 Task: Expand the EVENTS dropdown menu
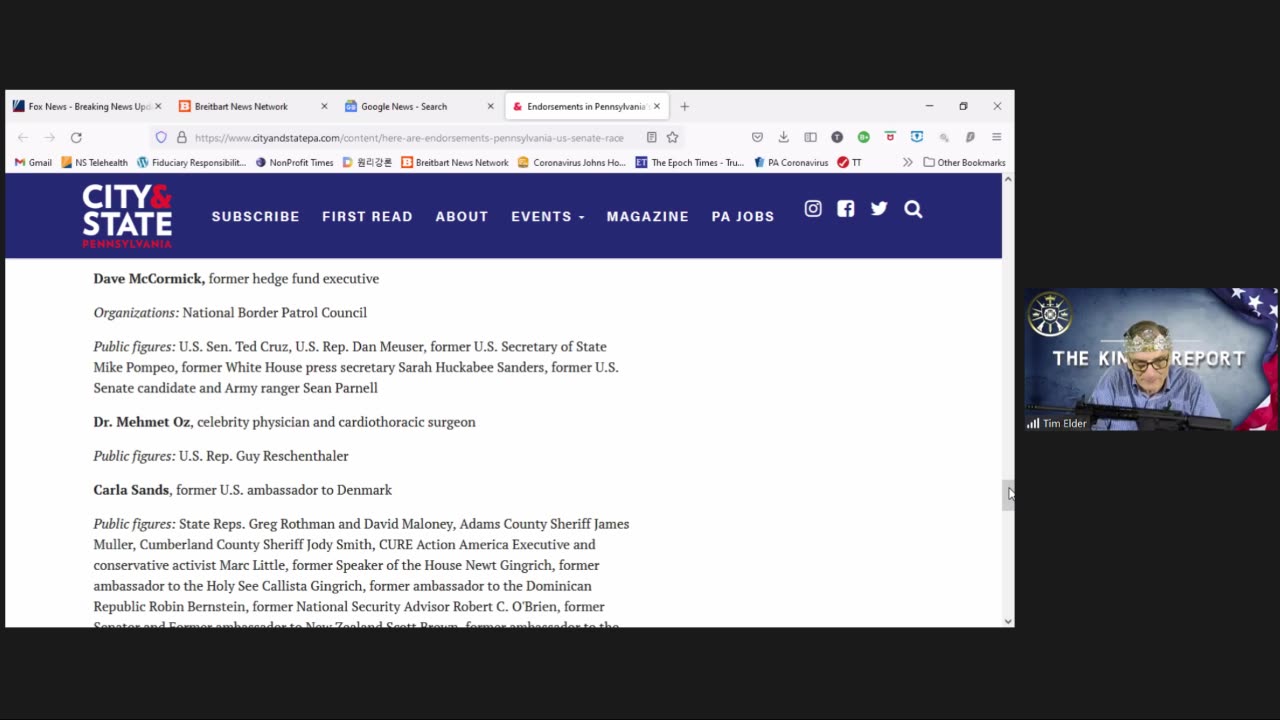[548, 216]
